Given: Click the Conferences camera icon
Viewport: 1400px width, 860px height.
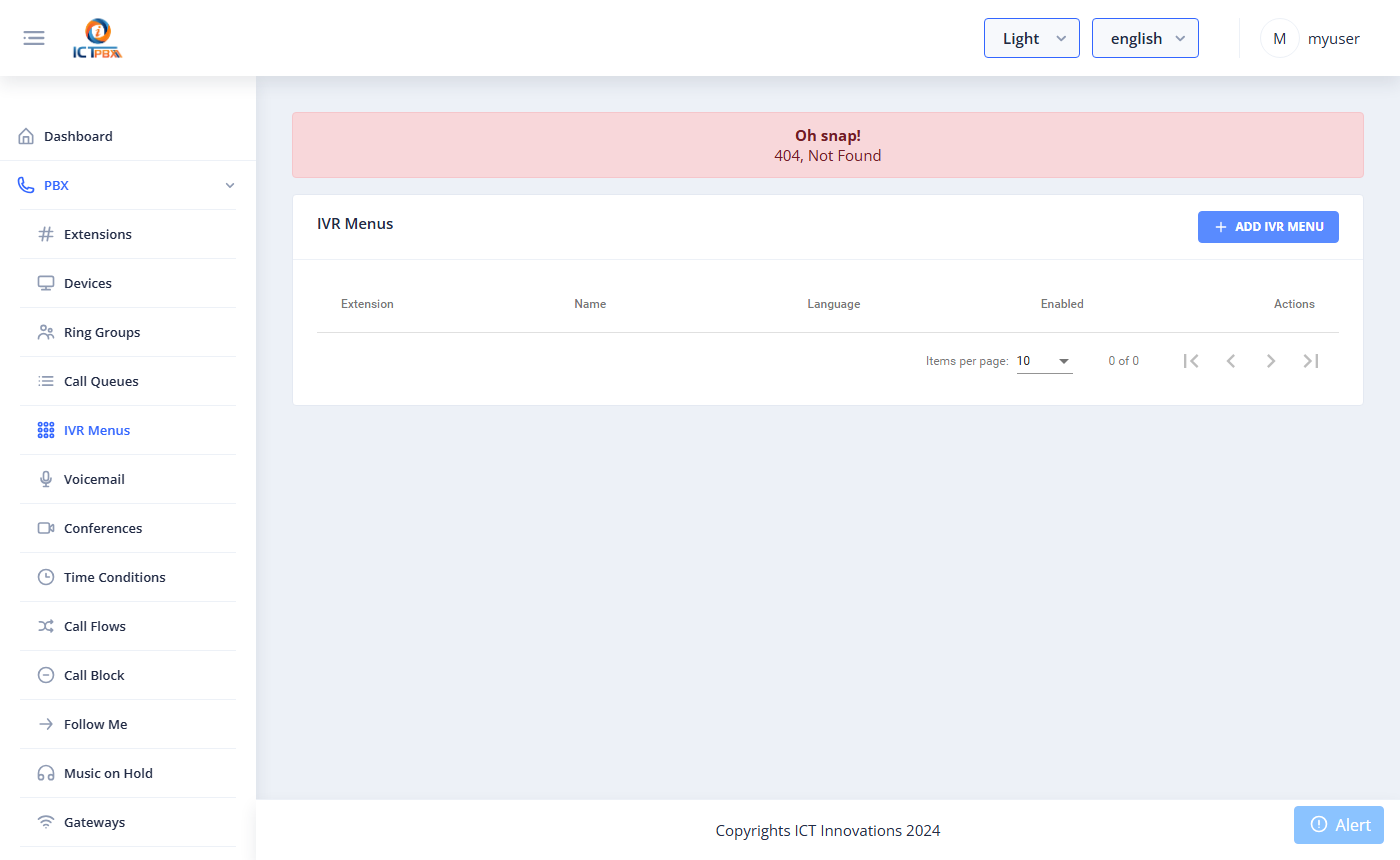Looking at the screenshot, I should point(46,528).
